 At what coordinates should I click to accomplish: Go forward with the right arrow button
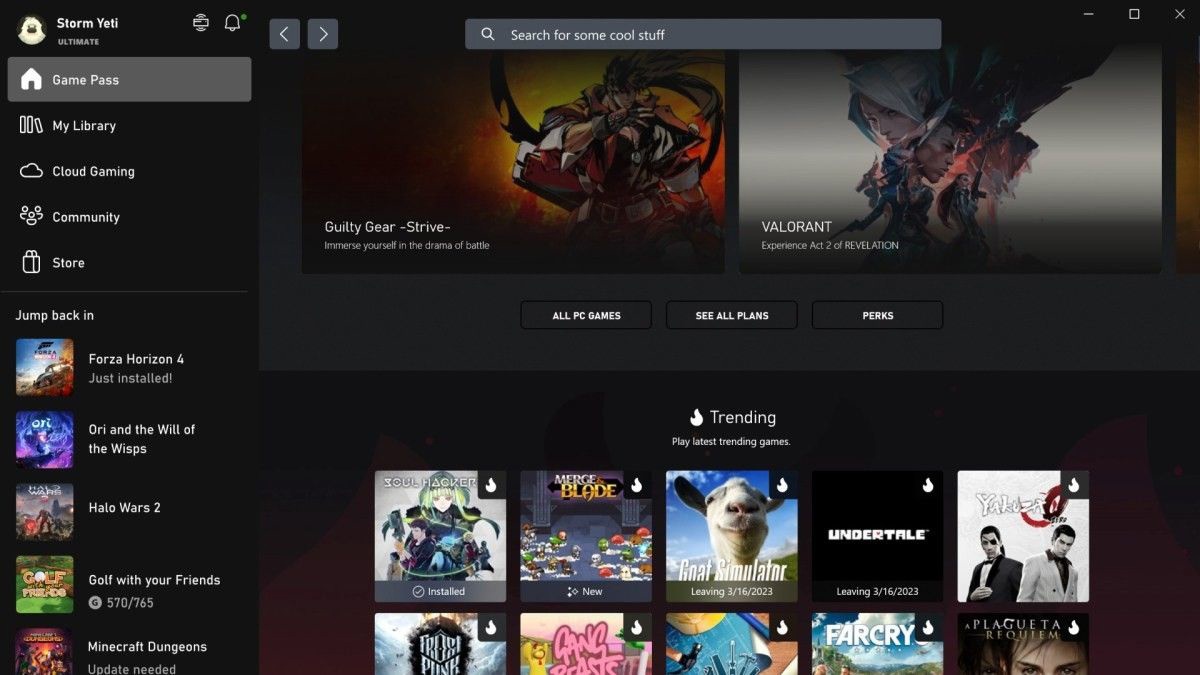tap(323, 34)
